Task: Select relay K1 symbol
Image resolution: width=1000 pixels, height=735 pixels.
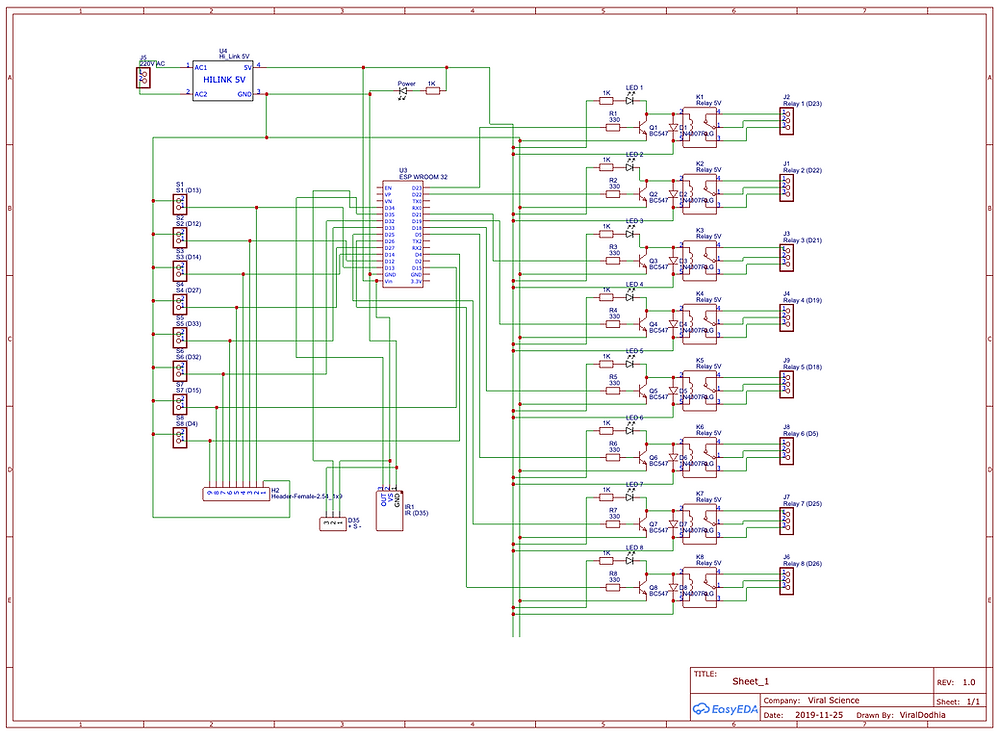Action: pyautogui.click(x=700, y=128)
